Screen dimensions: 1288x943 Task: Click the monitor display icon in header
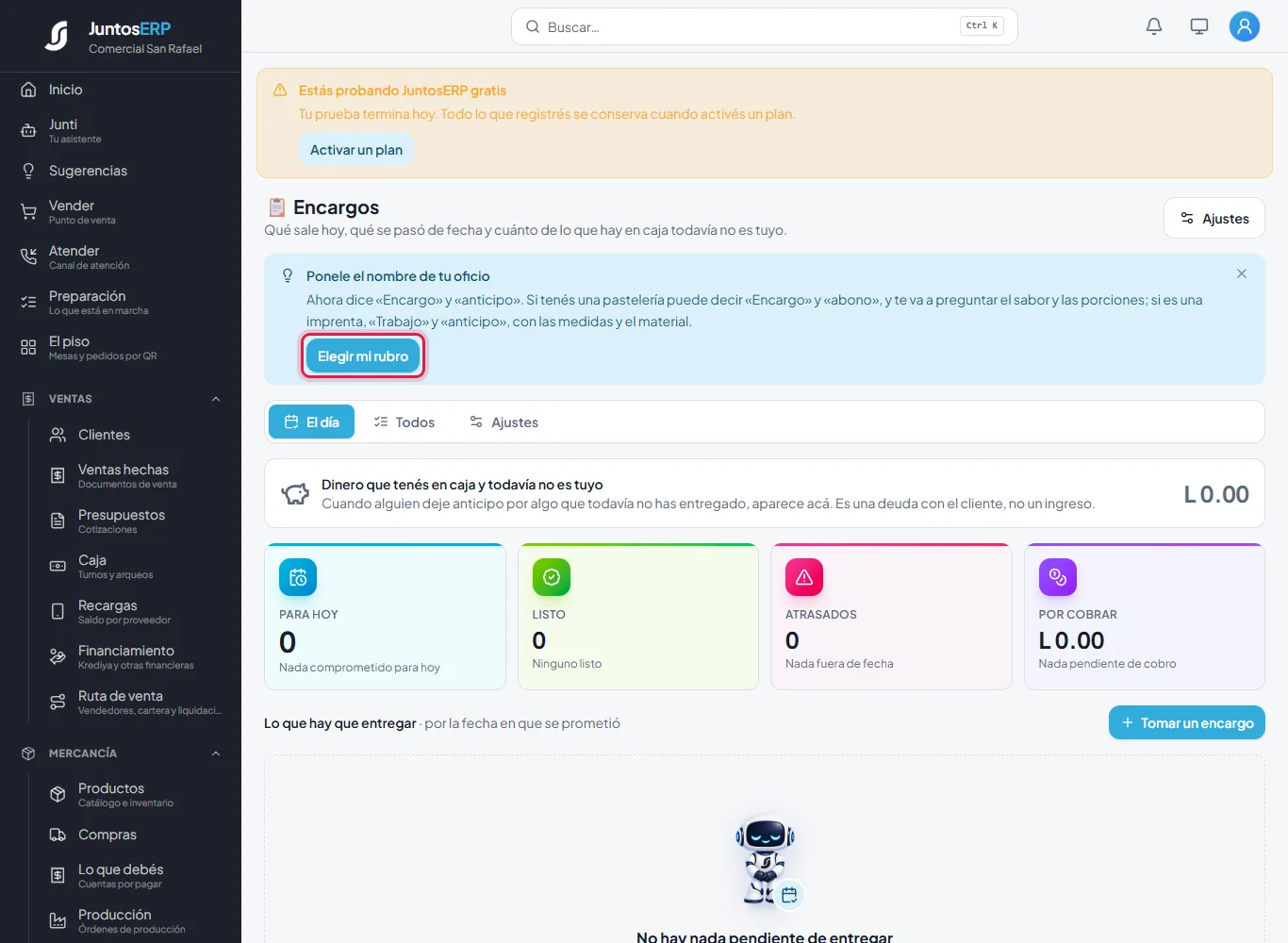[x=1199, y=26]
